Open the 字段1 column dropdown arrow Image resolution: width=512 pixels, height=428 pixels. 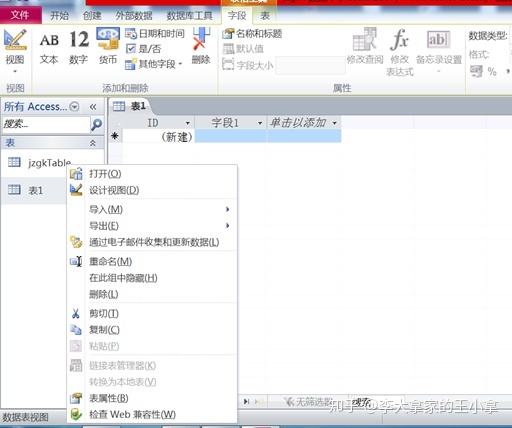click(260, 123)
